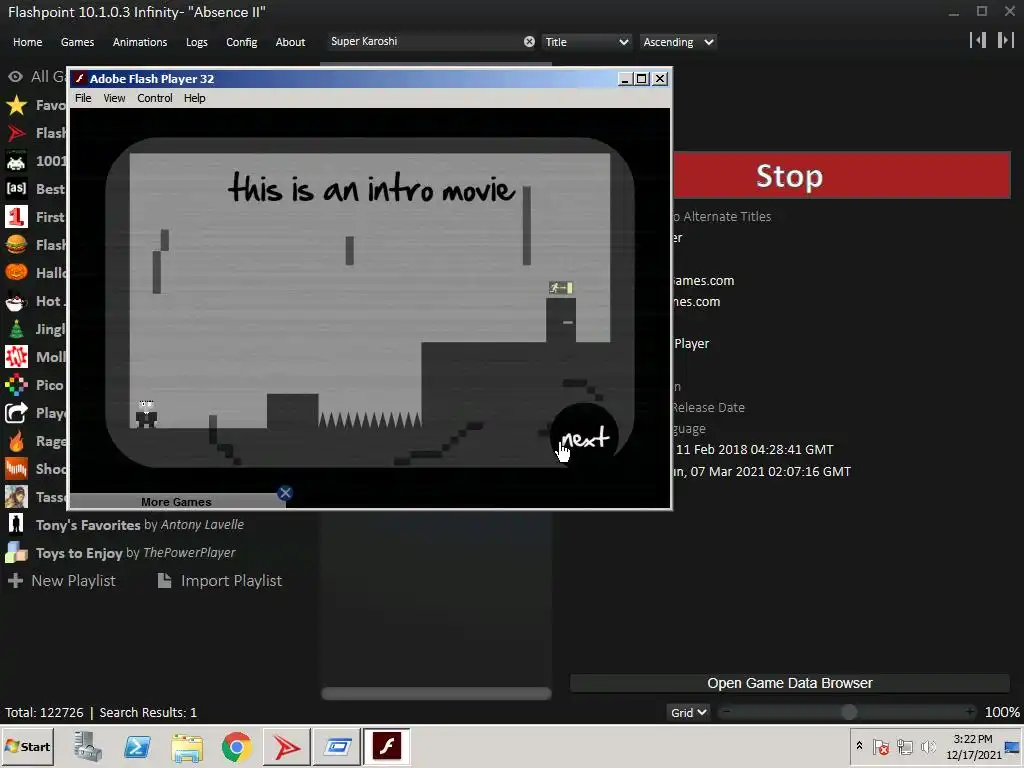
Task: Create a New Playlist
Action: 62,581
